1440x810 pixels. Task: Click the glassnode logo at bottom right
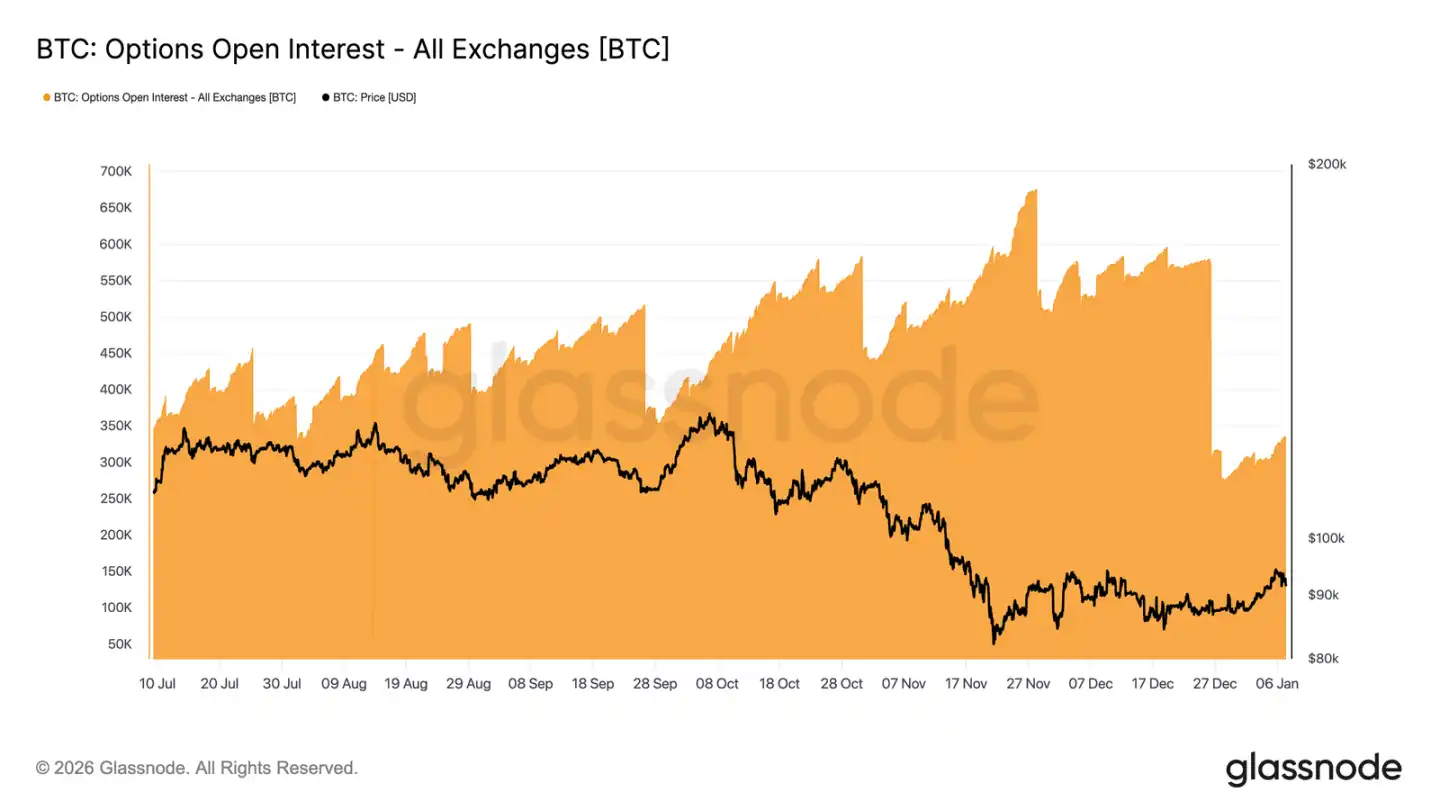coord(1313,768)
